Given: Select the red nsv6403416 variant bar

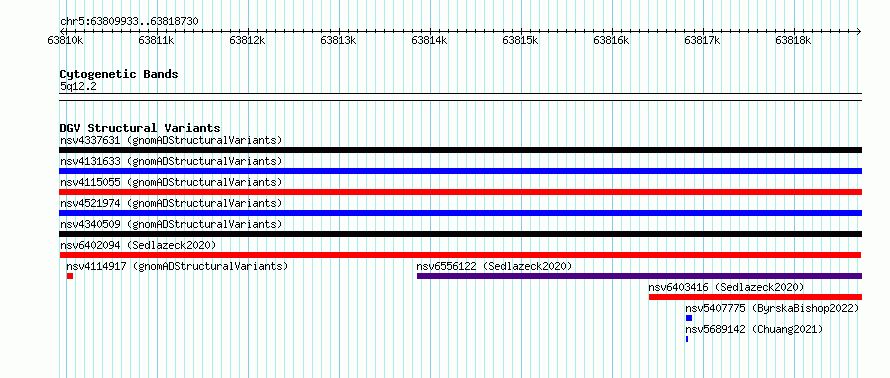Looking at the screenshot, I should click(x=755, y=297).
